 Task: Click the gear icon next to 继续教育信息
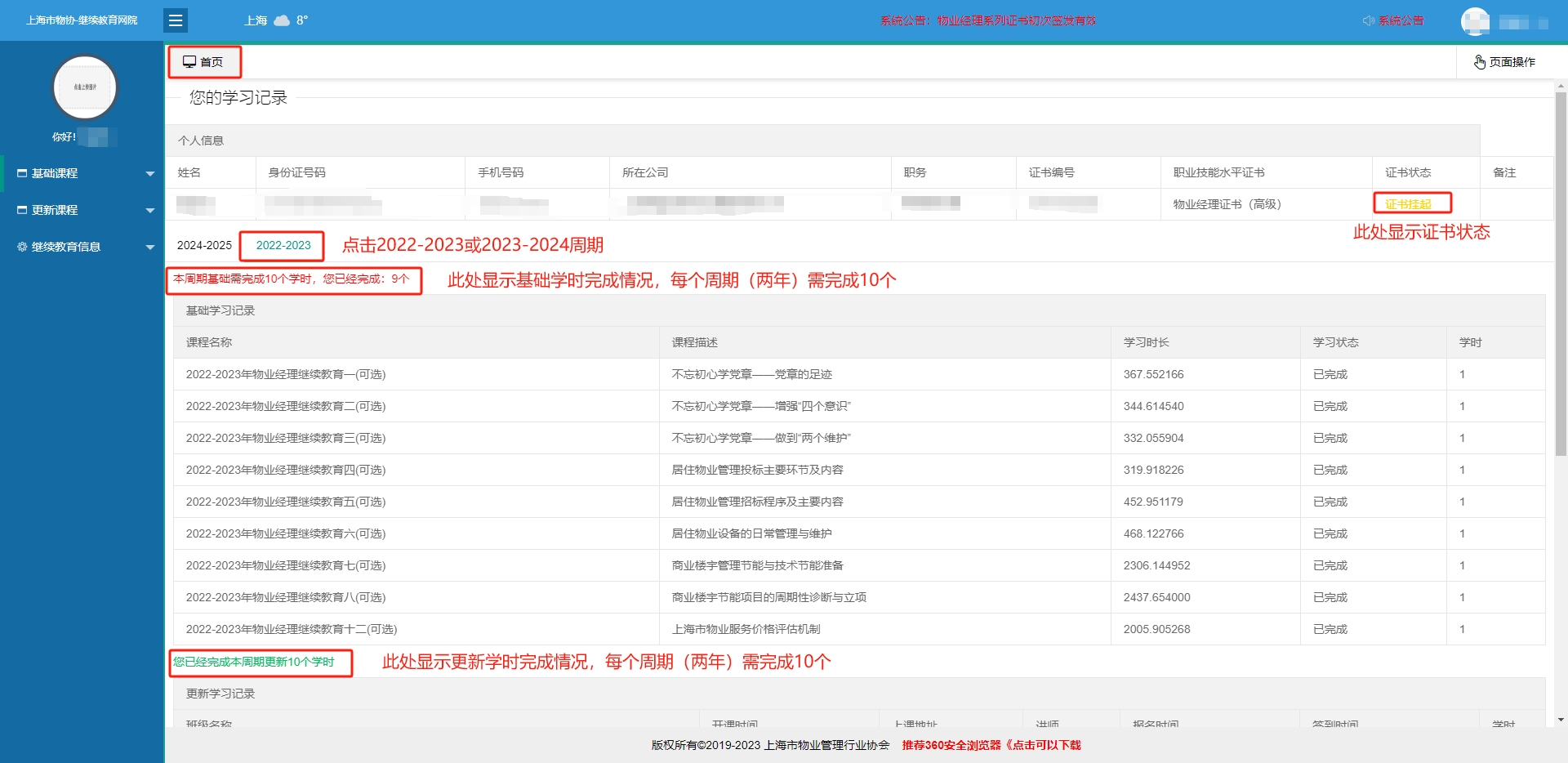[22, 247]
